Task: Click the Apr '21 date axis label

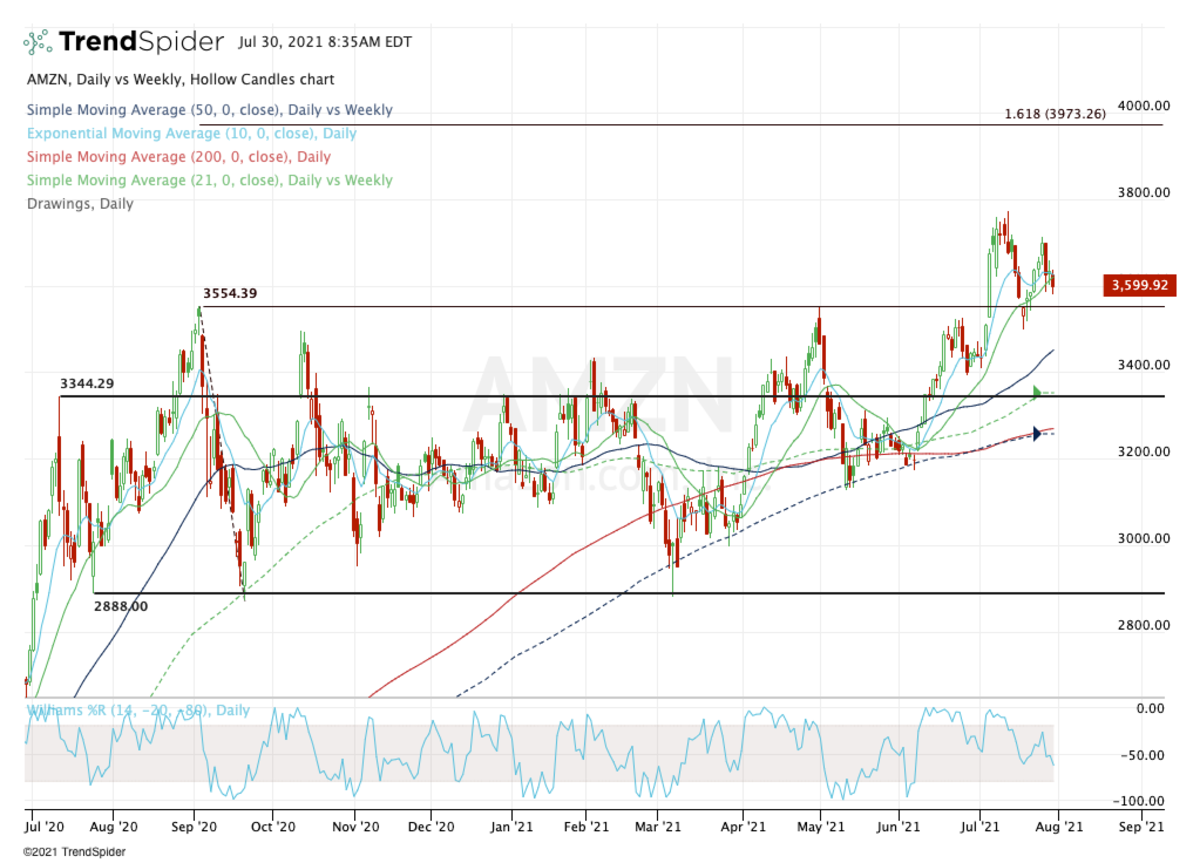Action: (x=744, y=827)
